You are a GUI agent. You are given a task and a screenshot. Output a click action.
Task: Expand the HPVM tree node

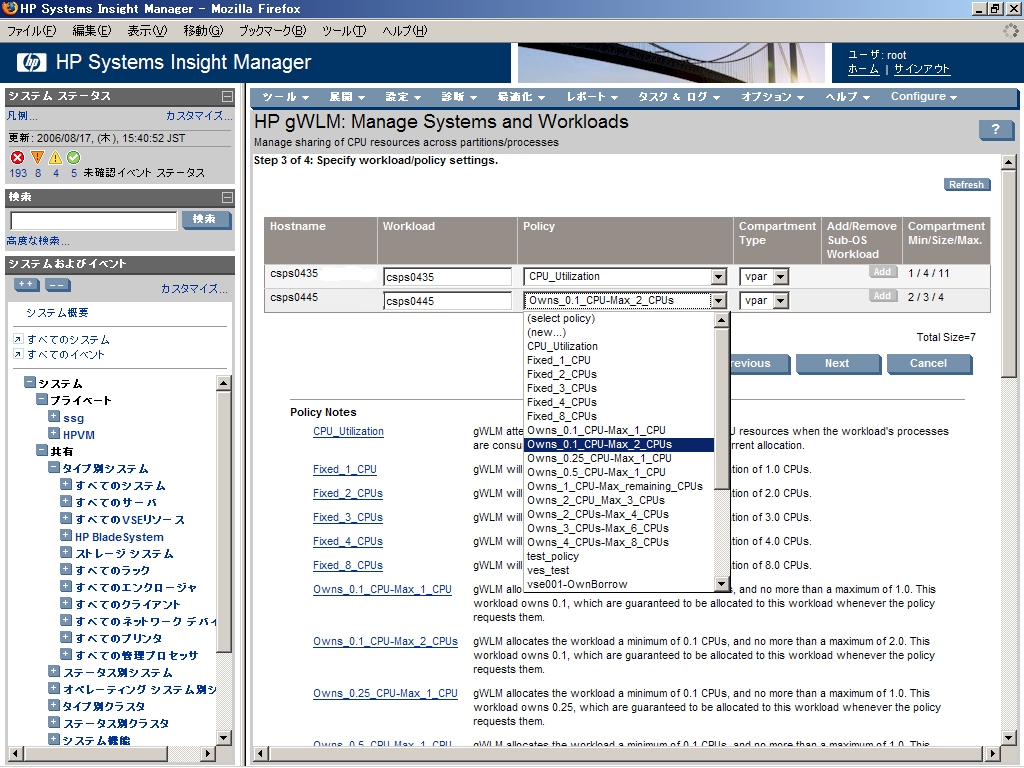[54, 433]
